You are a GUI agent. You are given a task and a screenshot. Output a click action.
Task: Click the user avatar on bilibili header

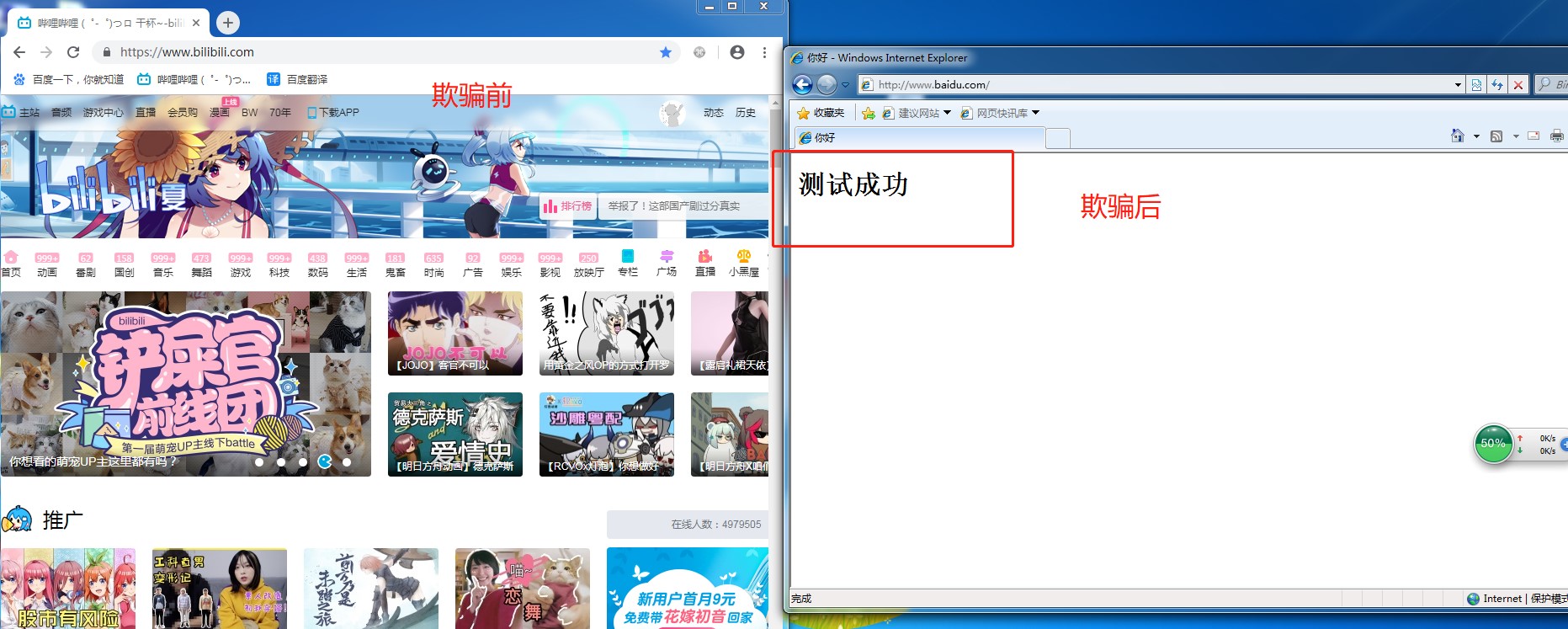[672, 113]
